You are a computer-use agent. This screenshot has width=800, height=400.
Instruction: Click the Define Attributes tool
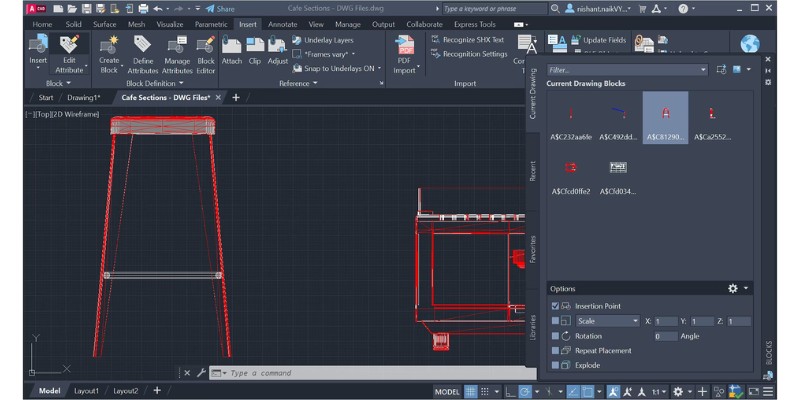[143, 55]
